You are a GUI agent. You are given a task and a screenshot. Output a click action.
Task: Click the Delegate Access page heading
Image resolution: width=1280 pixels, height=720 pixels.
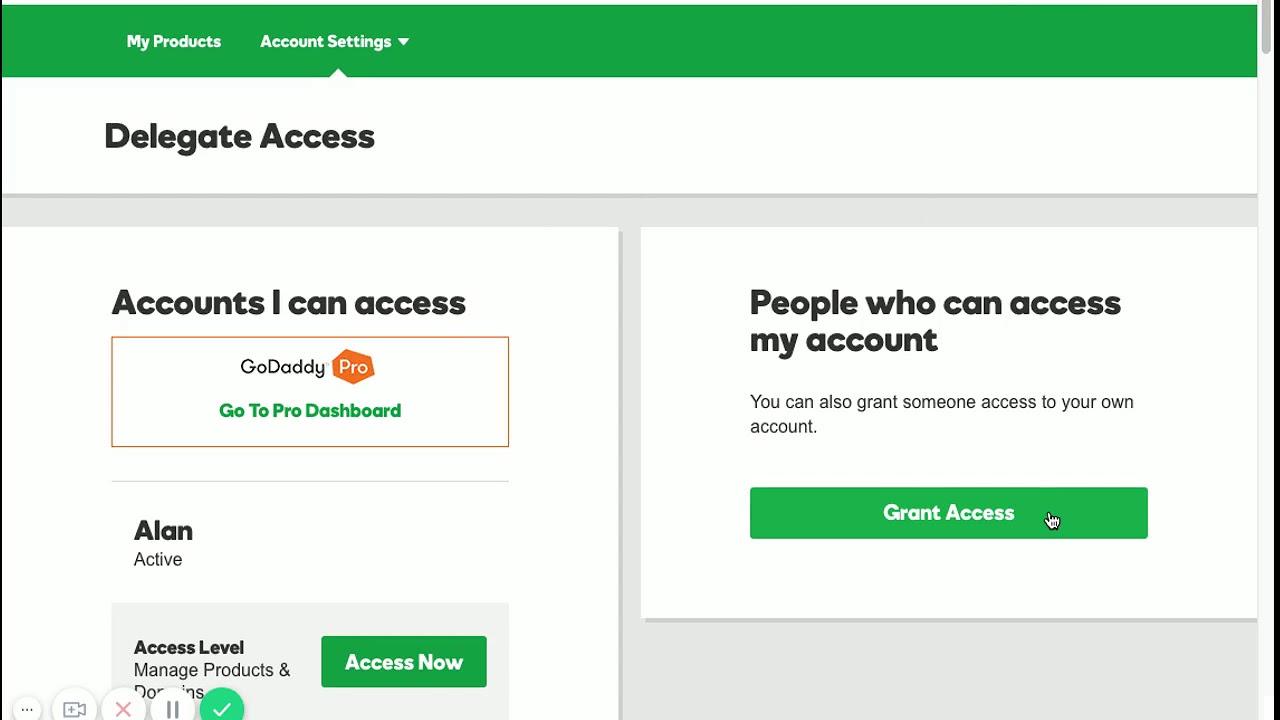[x=239, y=137]
